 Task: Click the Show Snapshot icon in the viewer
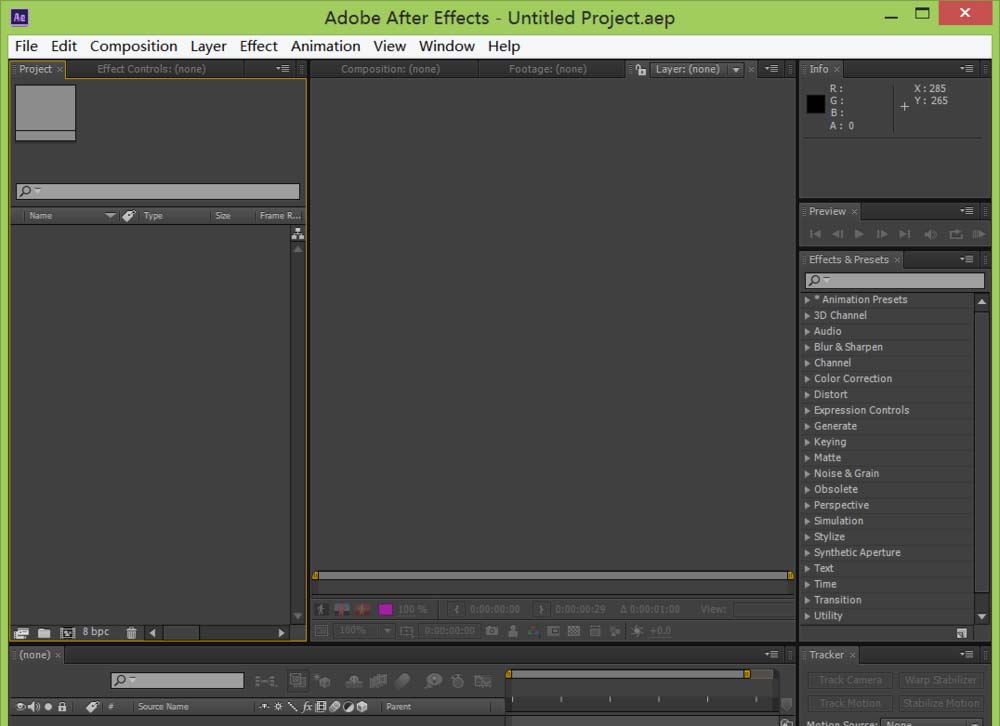[513, 631]
